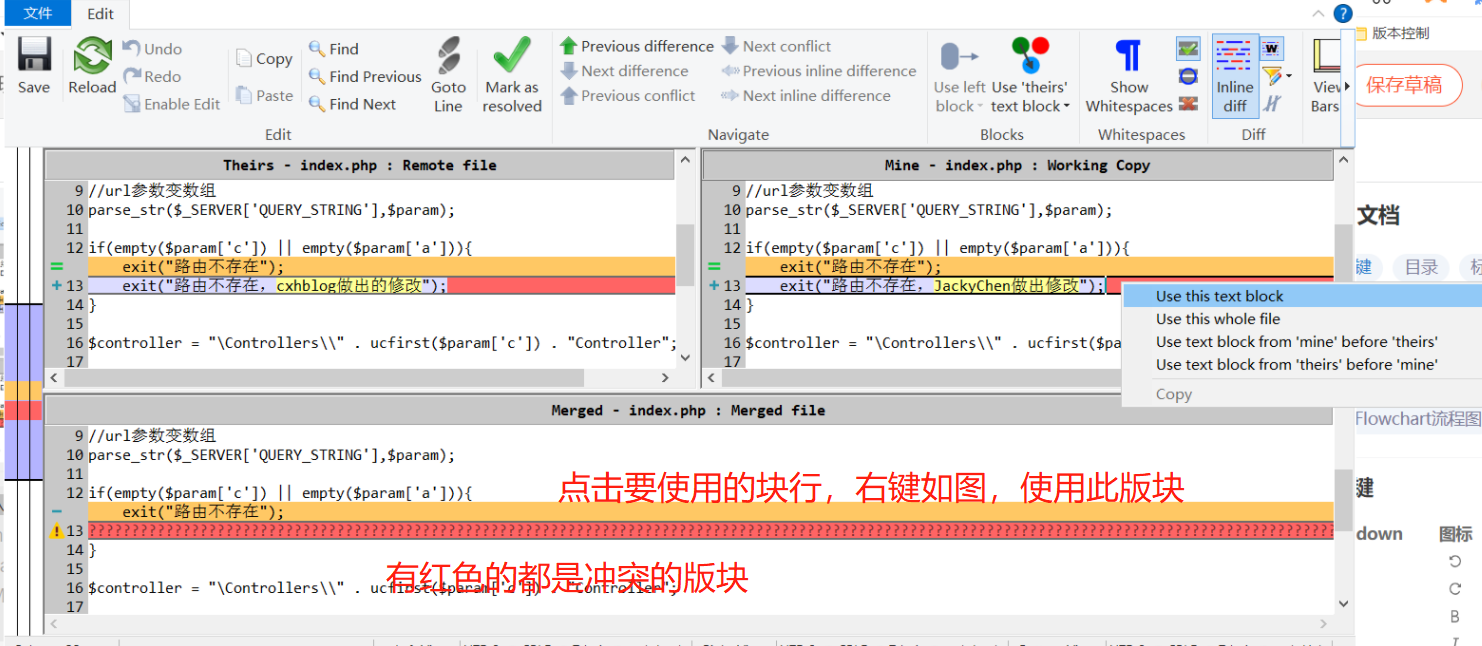This screenshot has height=646, width=1482.
Task: Click the 保存草稿 button
Action: pos(1404,85)
